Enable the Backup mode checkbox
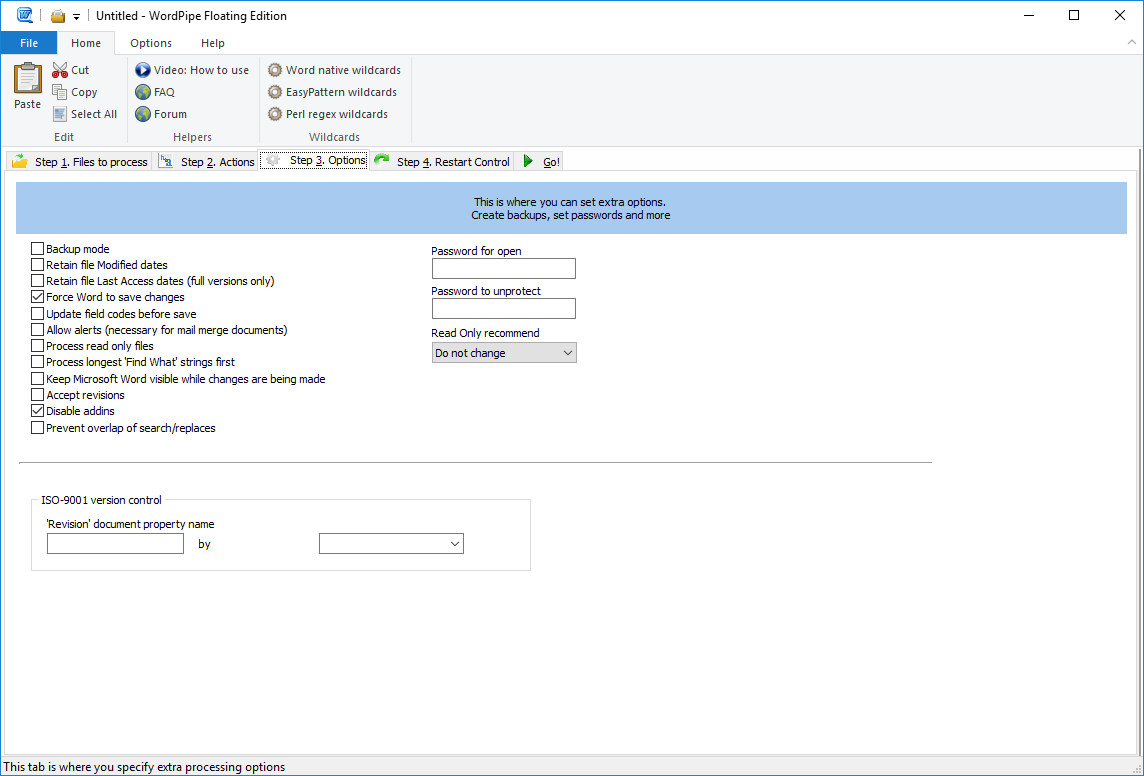The width and height of the screenshot is (1144, 776). pos(38,249)
